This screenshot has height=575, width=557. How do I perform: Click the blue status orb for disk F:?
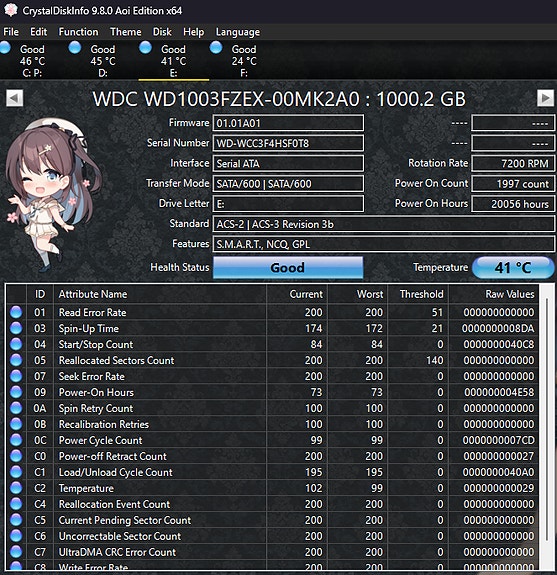[x=216, y=48]
